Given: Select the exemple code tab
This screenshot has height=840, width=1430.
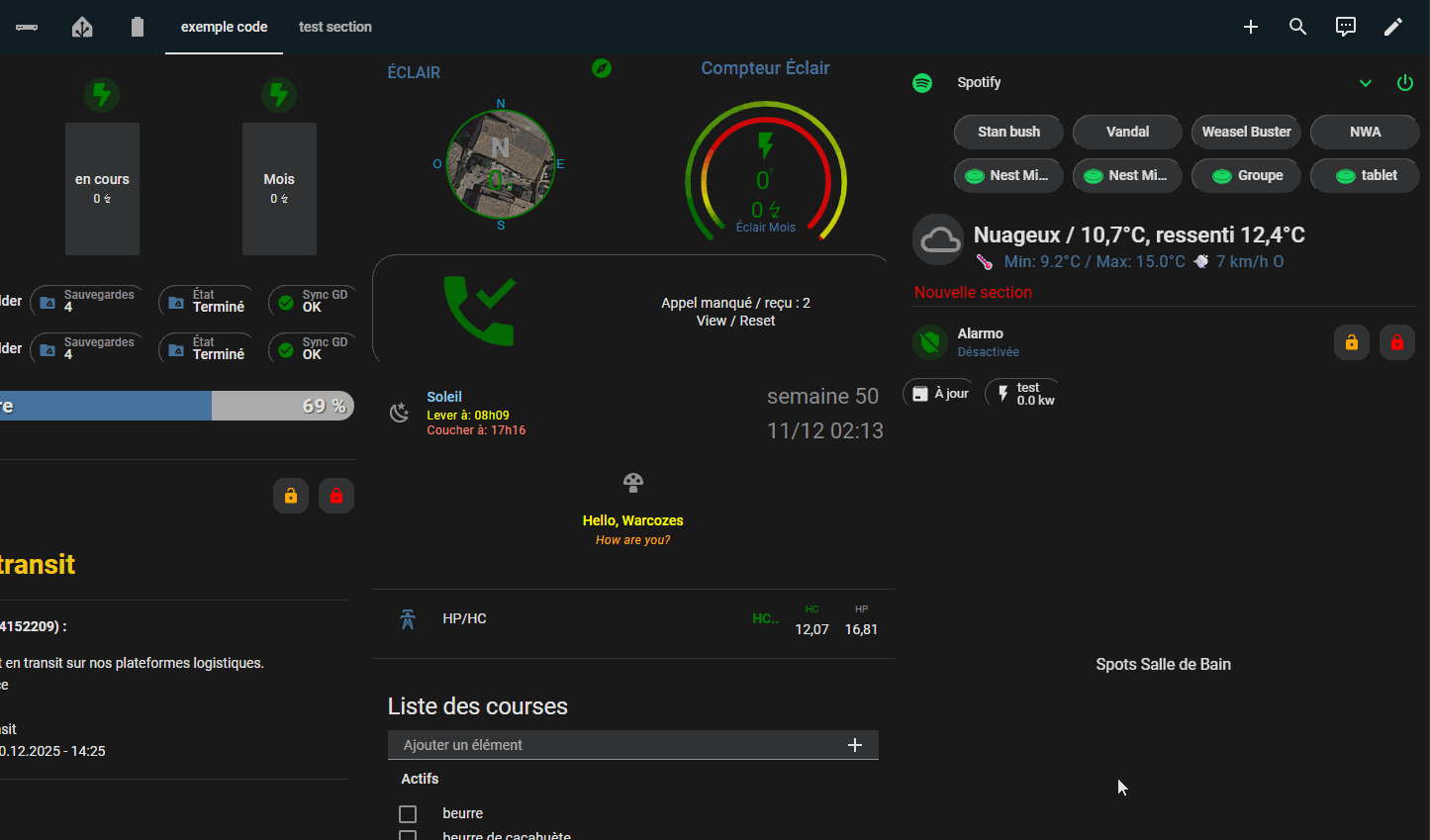Looking at the screenshot, I should point(224,27).
